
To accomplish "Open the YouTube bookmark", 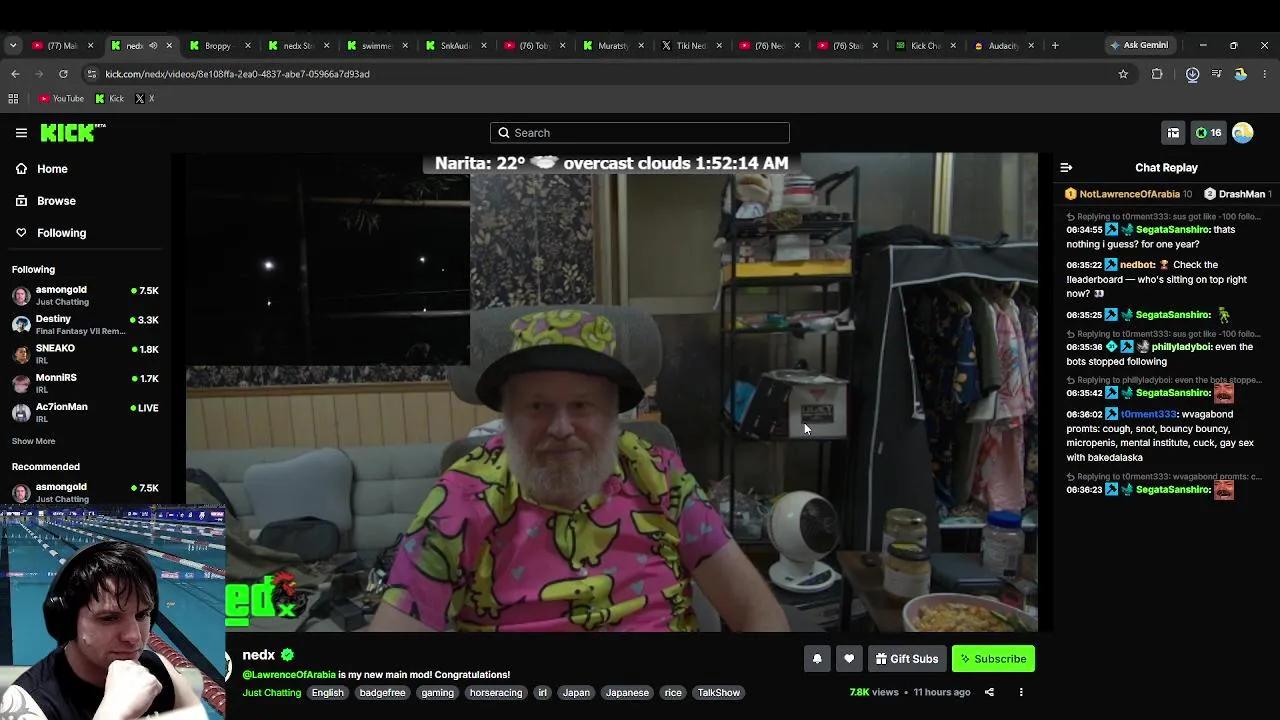I will pyautogui.click(x=61, y=98).
